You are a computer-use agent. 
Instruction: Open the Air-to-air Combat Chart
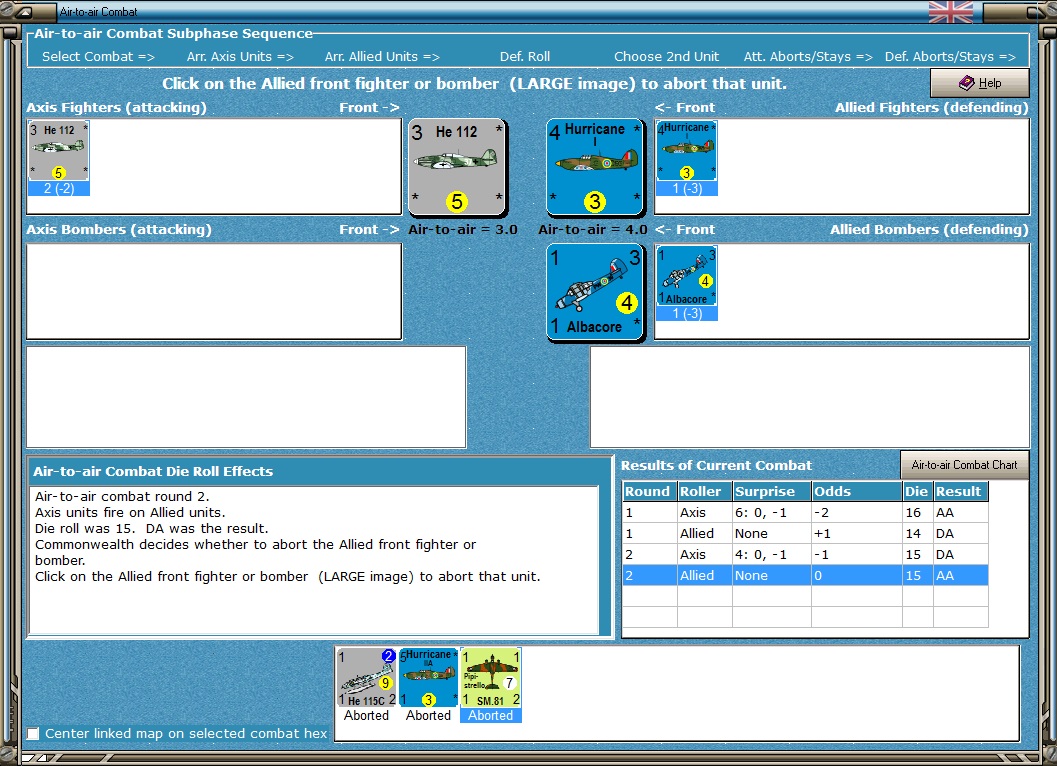click(x=964, y=465)
